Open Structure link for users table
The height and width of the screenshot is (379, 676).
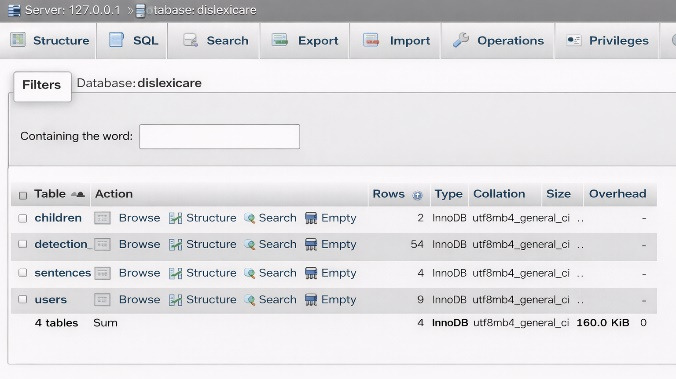pyautogui.click(x=211, y=300)
